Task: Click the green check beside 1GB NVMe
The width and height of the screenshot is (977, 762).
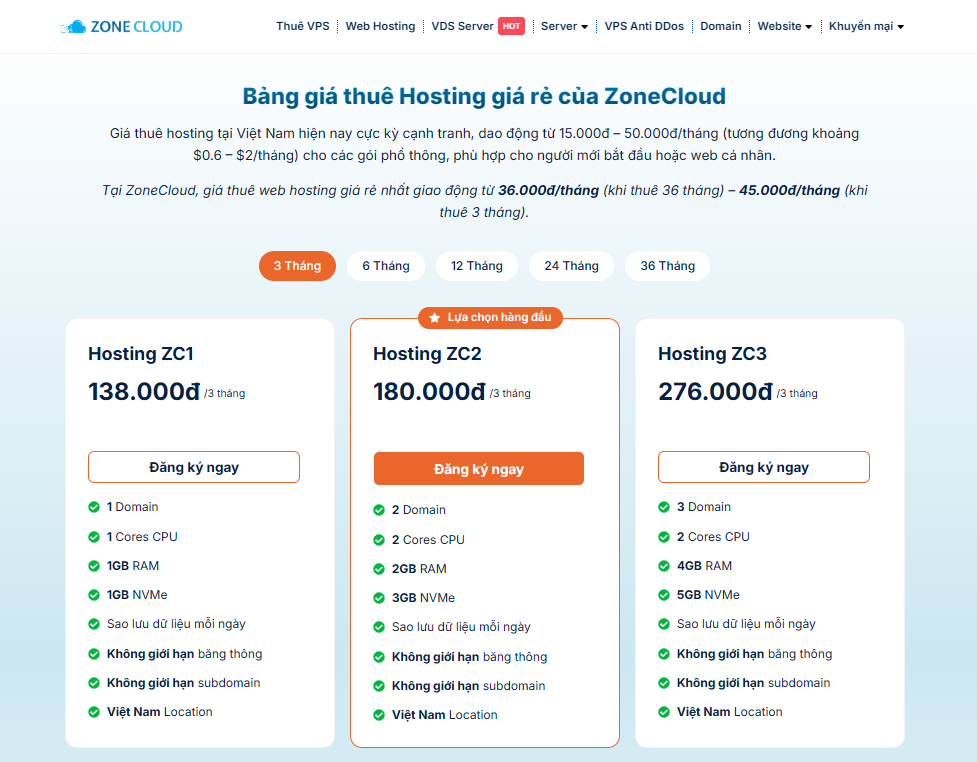Action: tap(94, 595)
